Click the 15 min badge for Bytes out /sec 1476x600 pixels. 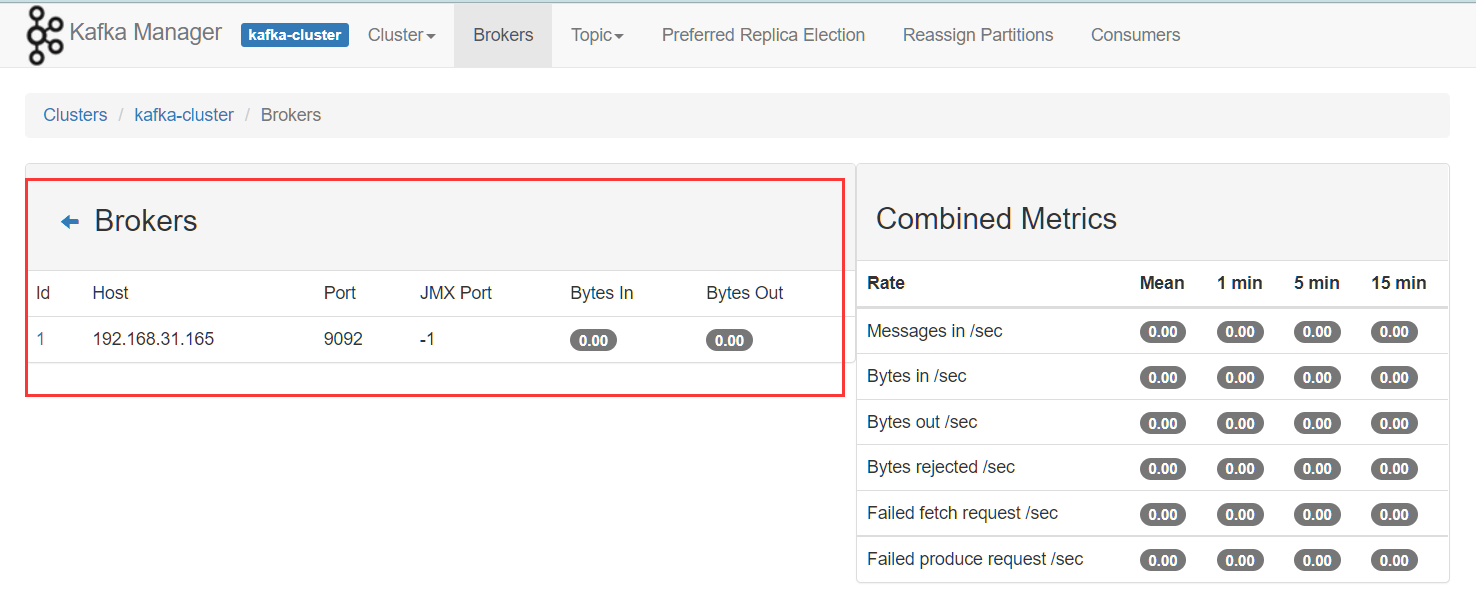(x=1394, y=422)
